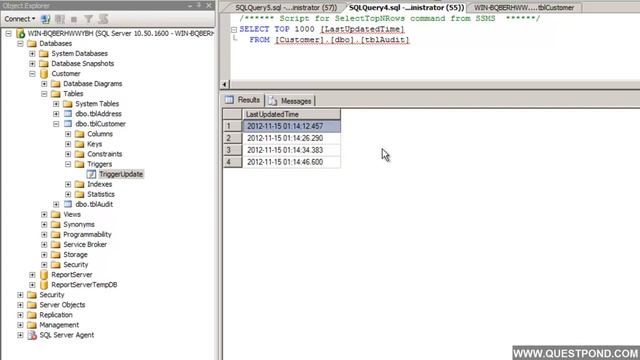Select row header number 3

pos(233,150)
